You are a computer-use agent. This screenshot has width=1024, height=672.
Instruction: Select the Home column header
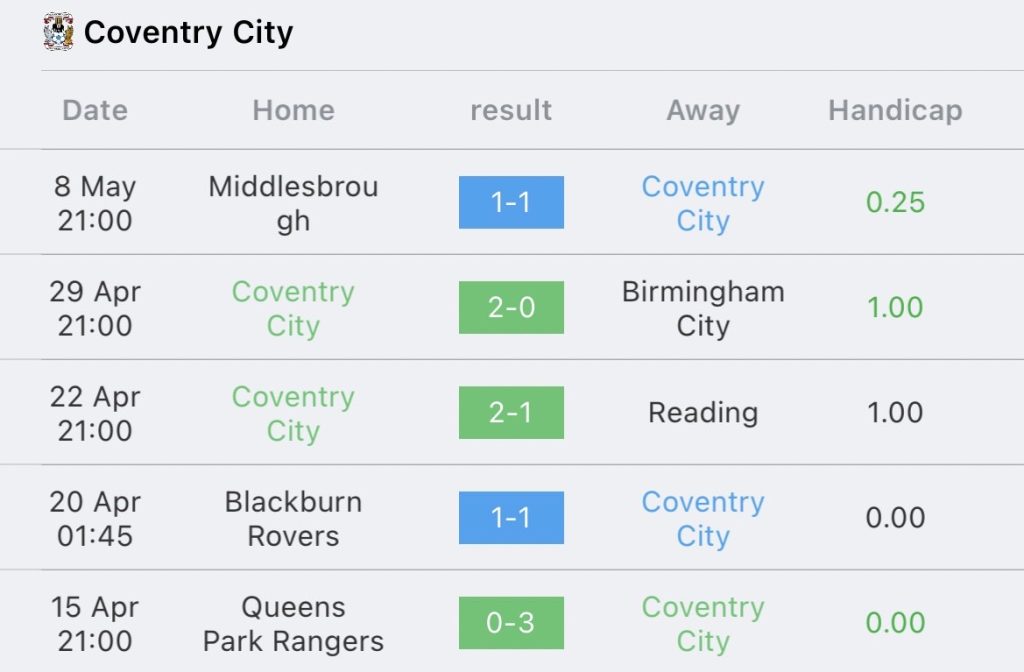[293, 110]
